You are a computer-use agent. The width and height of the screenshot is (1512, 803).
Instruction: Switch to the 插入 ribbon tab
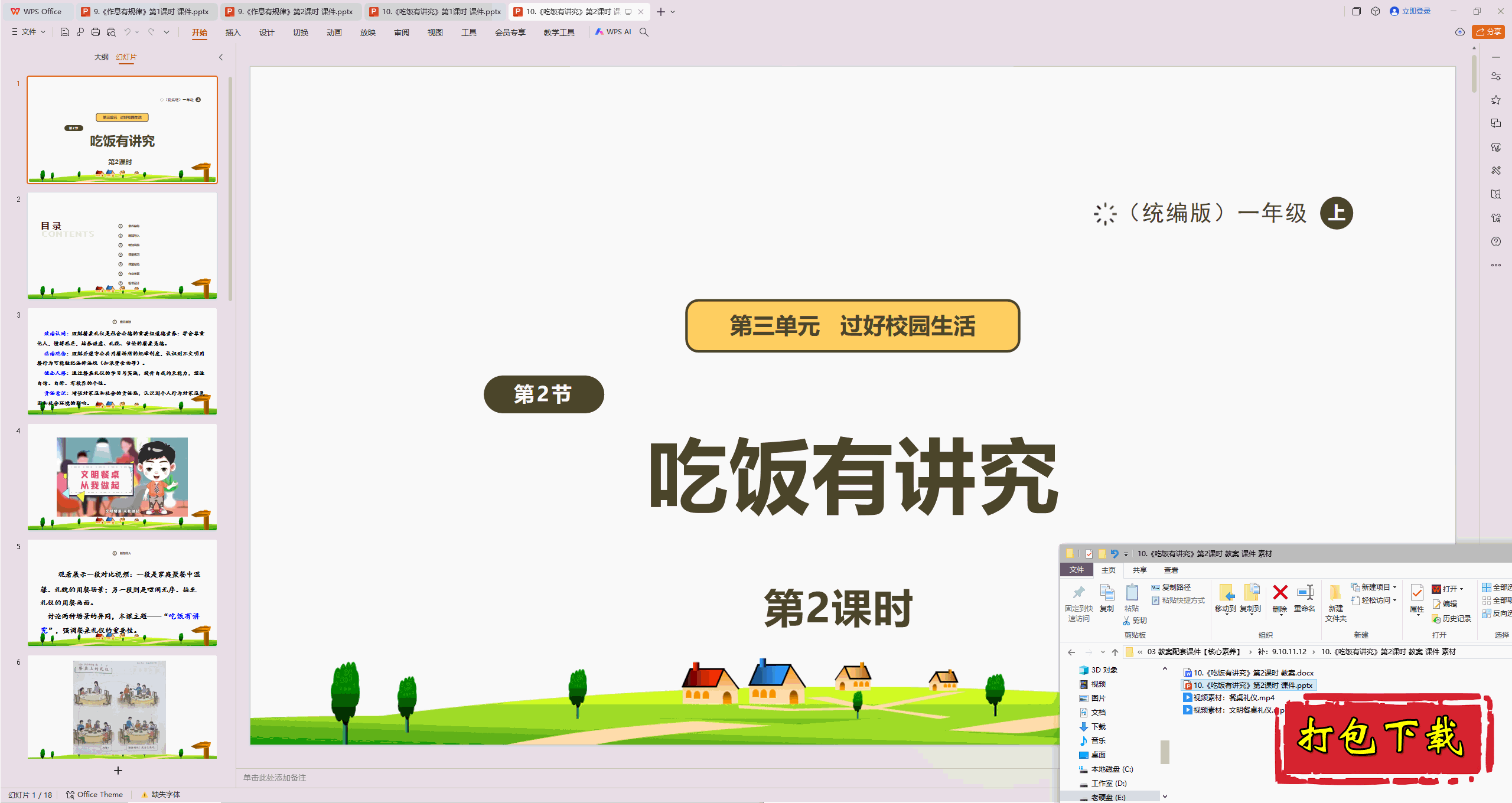point(233,32)
